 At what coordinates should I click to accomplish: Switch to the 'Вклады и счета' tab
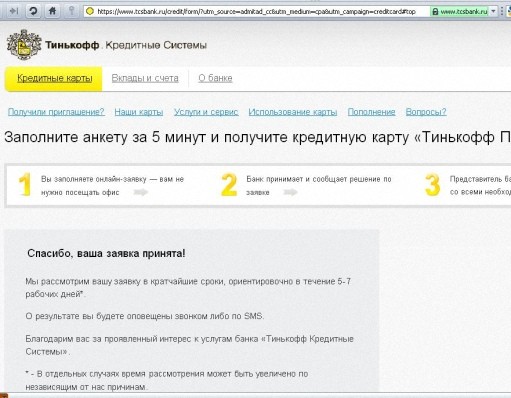tap(145, 78)
